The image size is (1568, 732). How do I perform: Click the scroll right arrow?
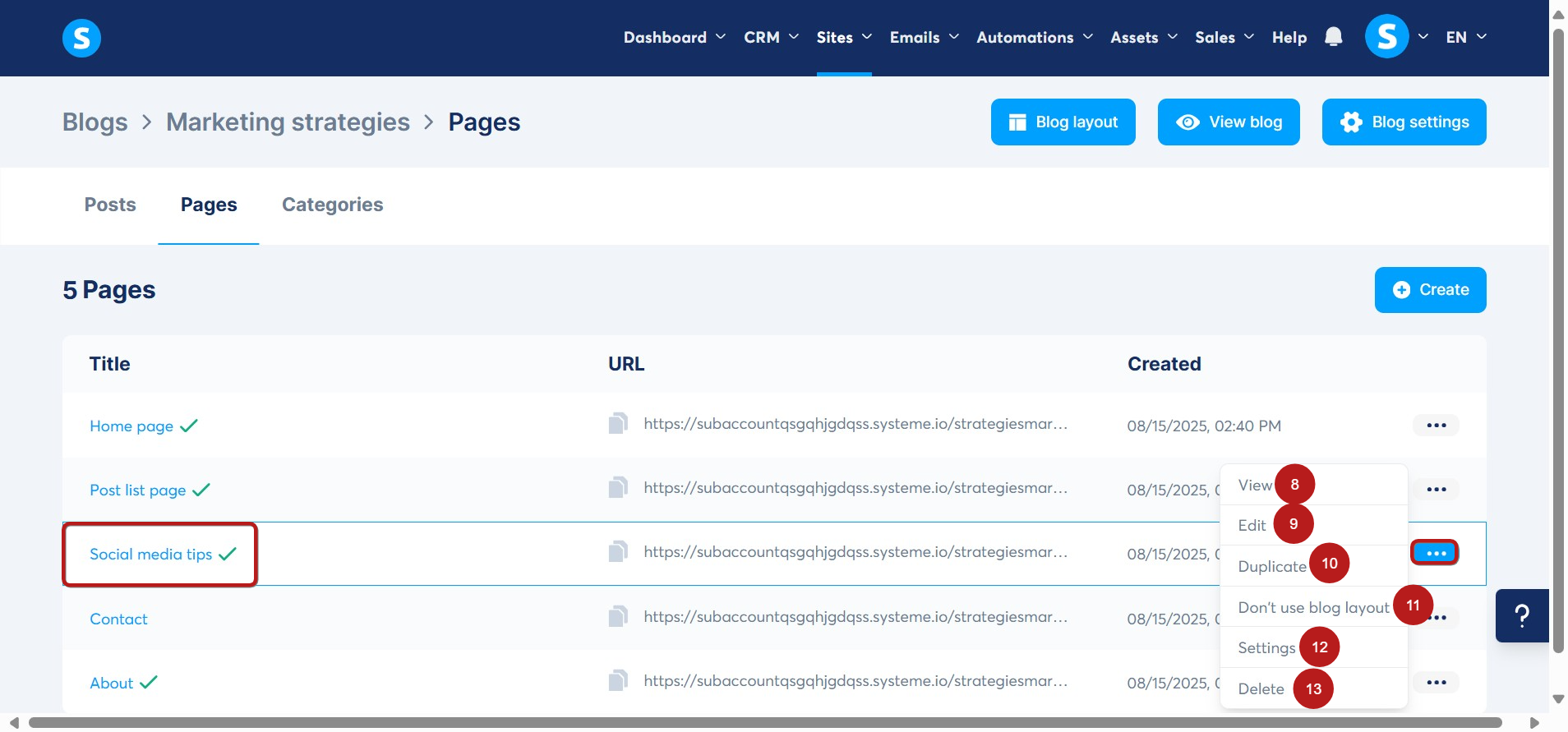click(1534, 723)
